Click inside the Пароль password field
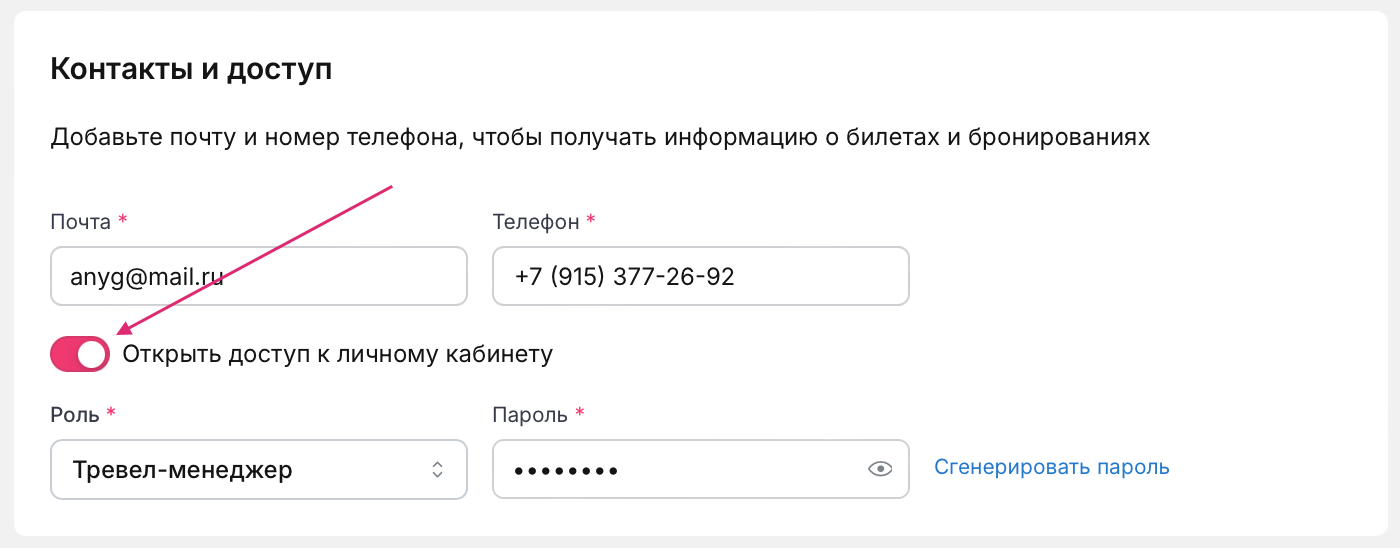 coord(680,469)
